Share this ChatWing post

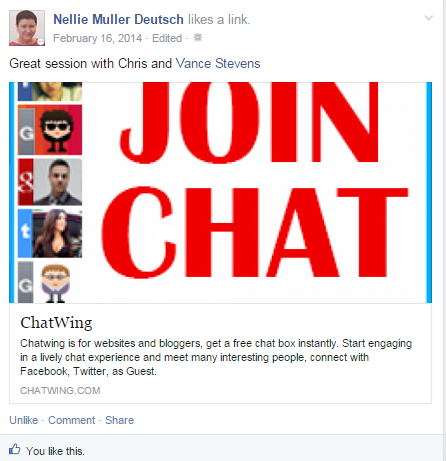tap(120, 420)
